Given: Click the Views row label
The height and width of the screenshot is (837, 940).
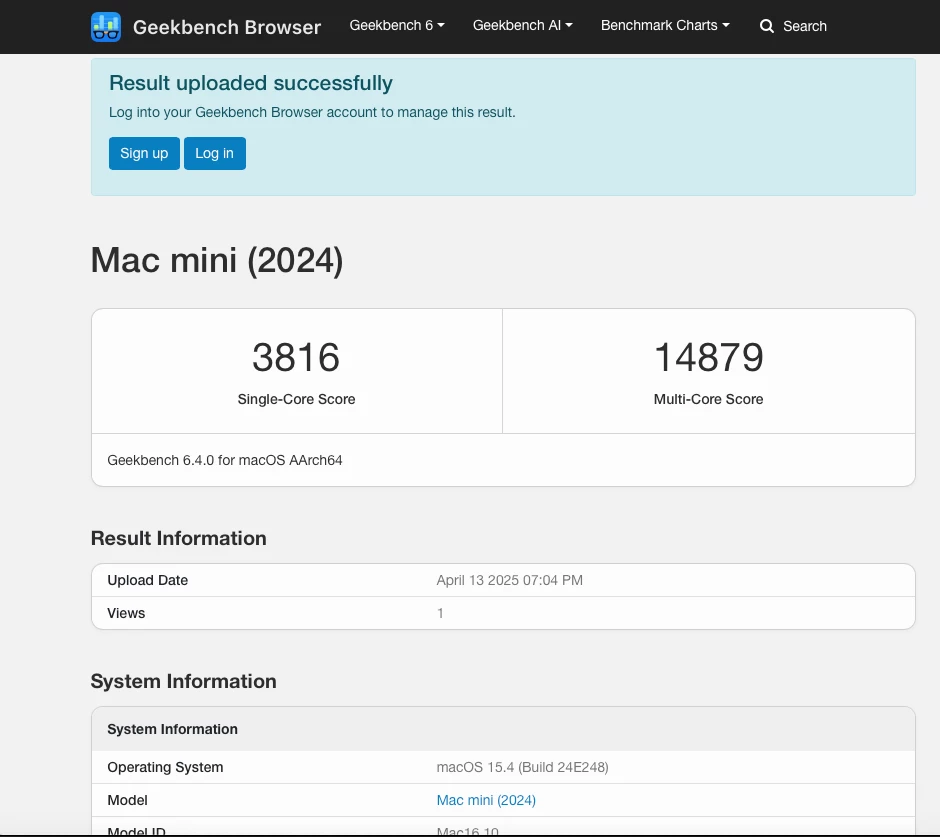Looking at the screenshot, I should click(x=126, y=613).
